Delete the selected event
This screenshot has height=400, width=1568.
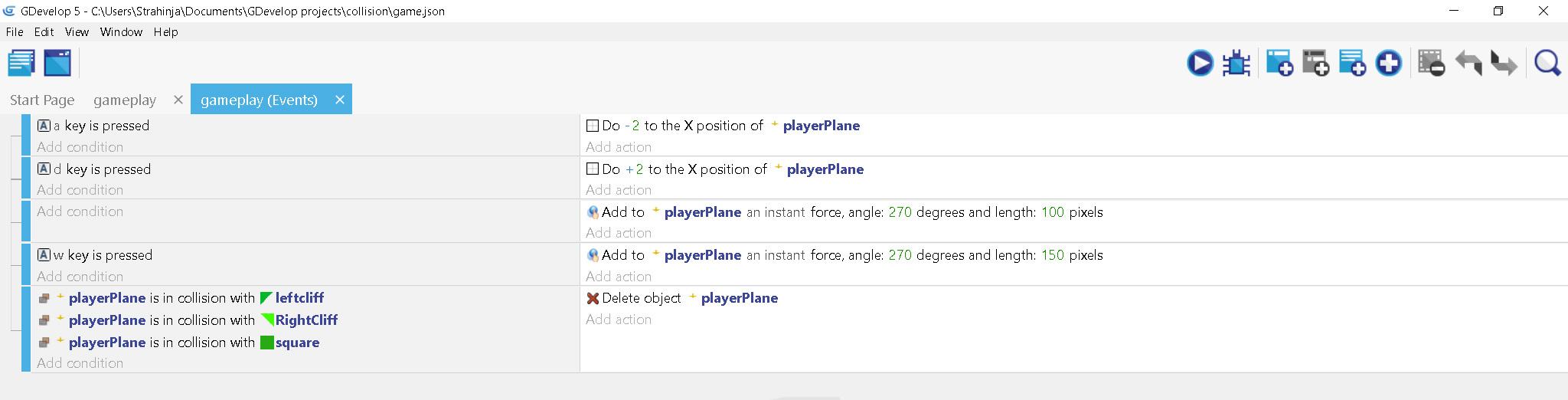1431,63
